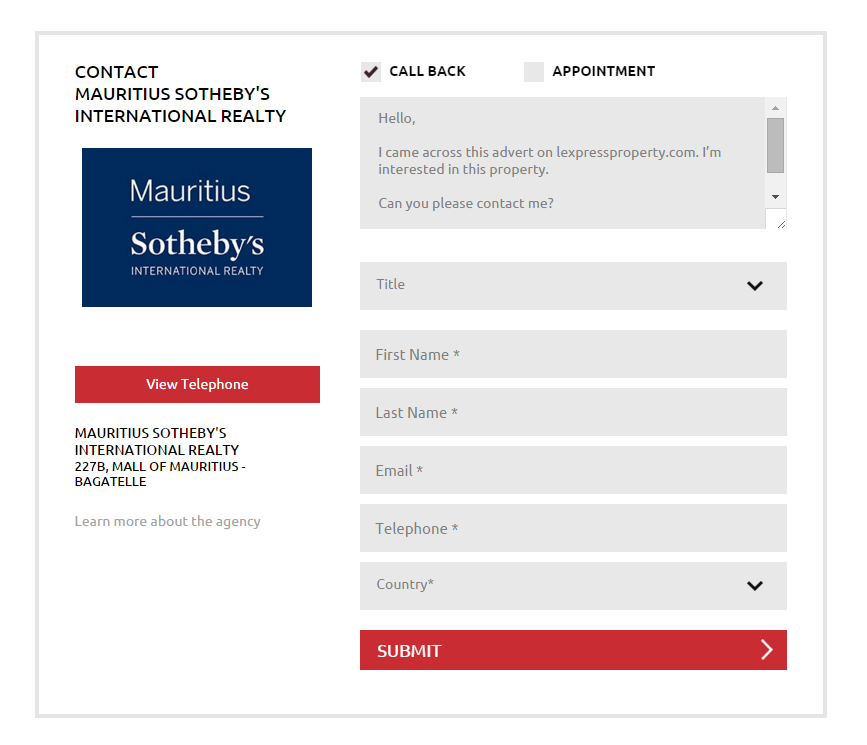The width and height of the screenshot is (867, 745).
Task: Open the Title dropdown
Action: [573, 286]
